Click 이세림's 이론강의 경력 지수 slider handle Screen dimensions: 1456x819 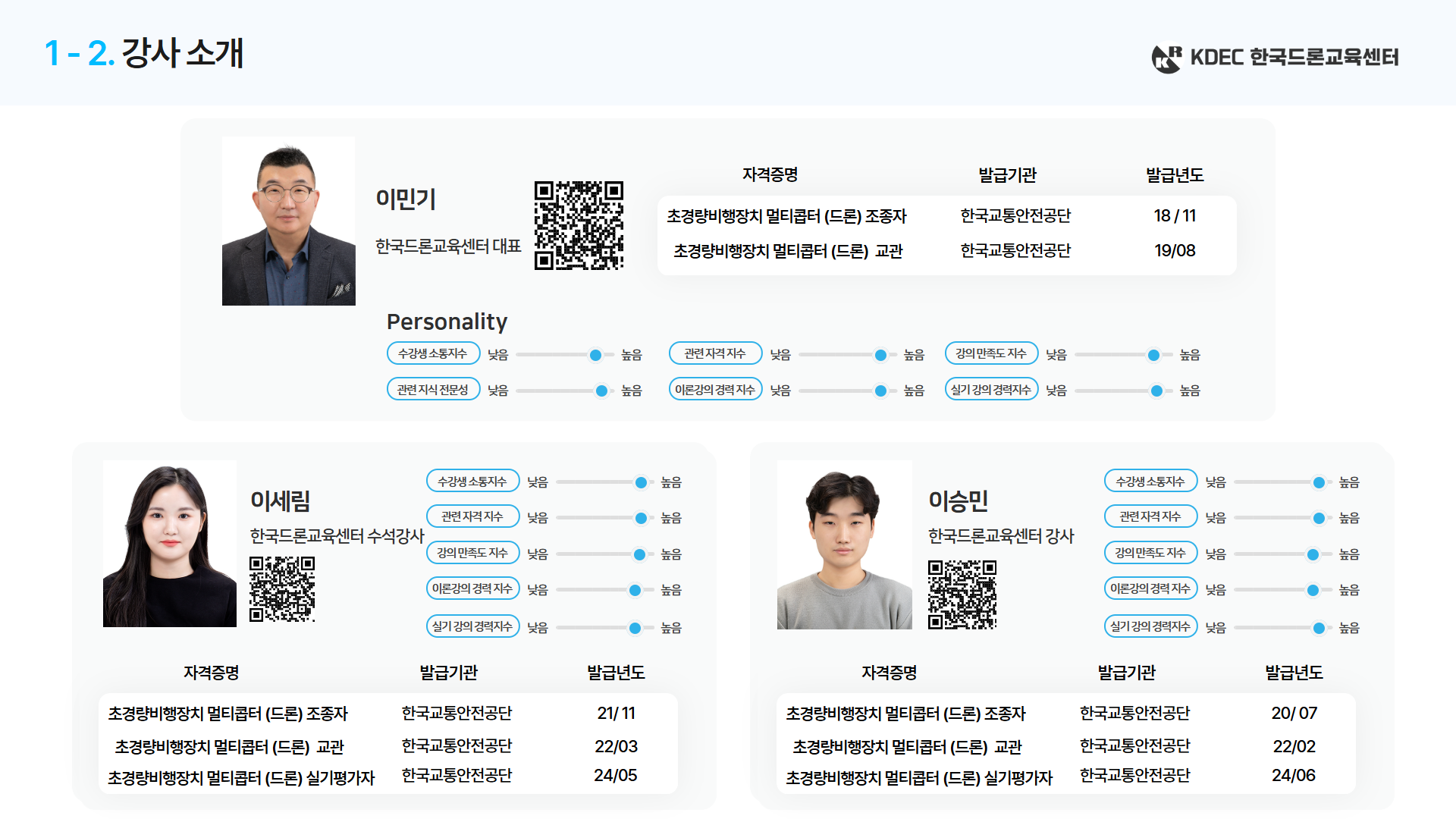[x=635, y=590]
